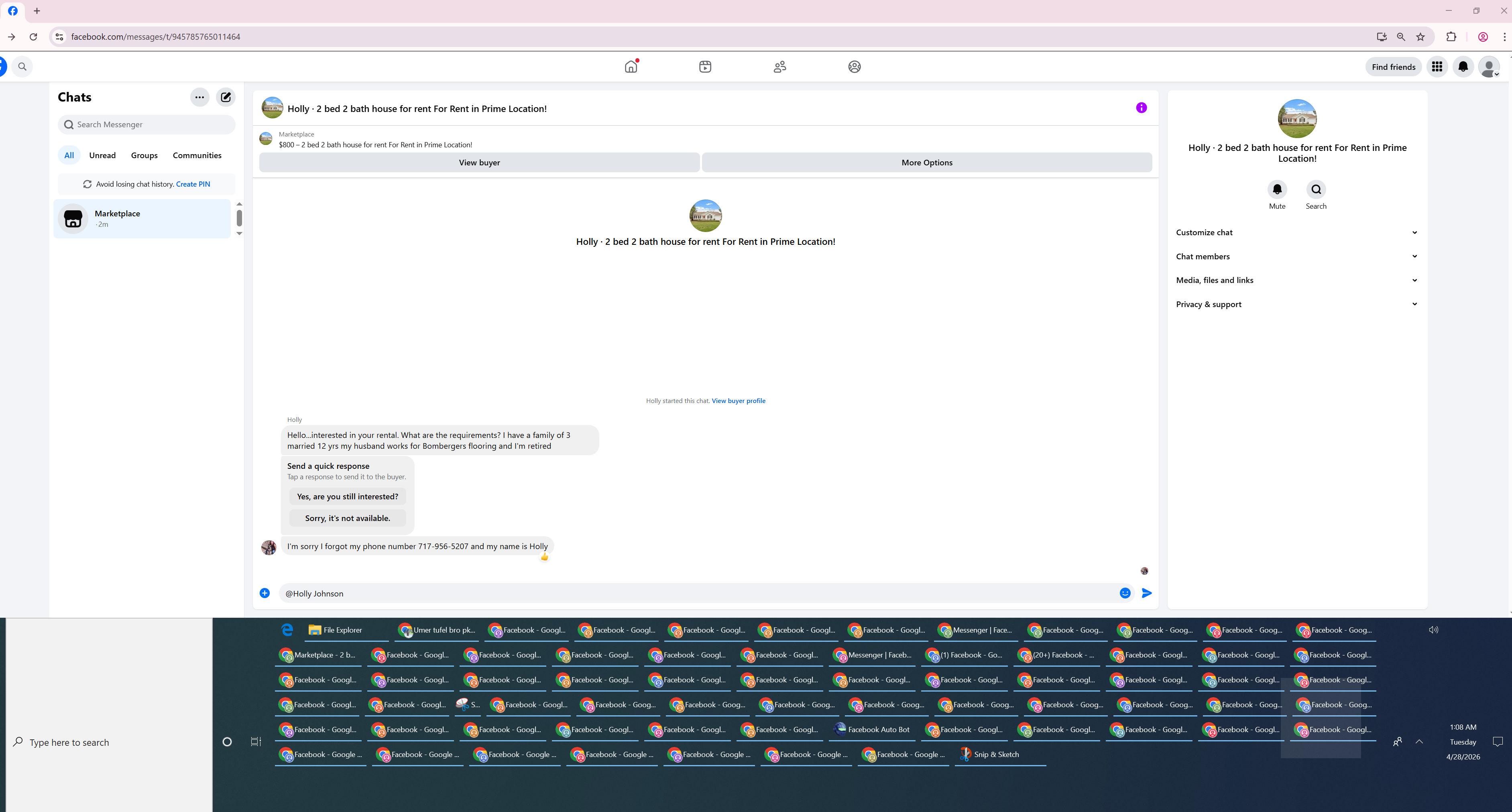Screen dimensions: 1512x812
Task: Click the More Options button
Action: pyautogui.click(x=927, y=163)
